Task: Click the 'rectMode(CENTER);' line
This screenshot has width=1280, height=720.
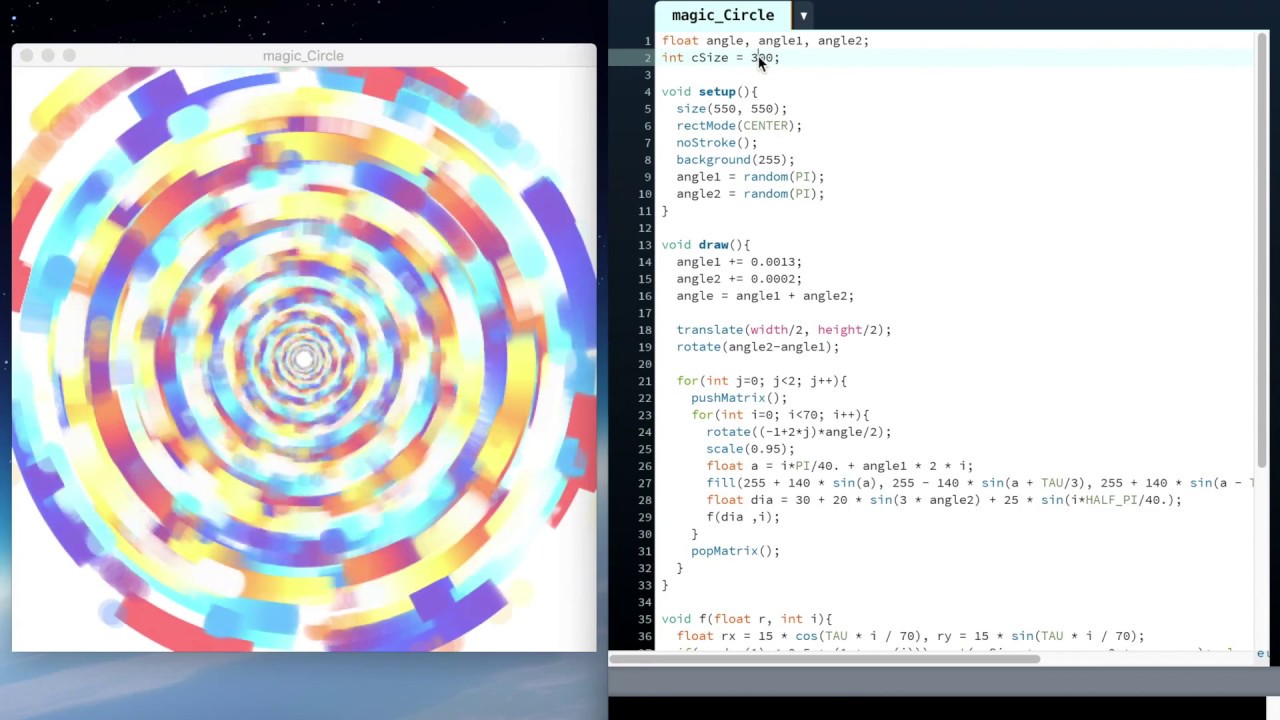Action: click(x=739, y=126)
